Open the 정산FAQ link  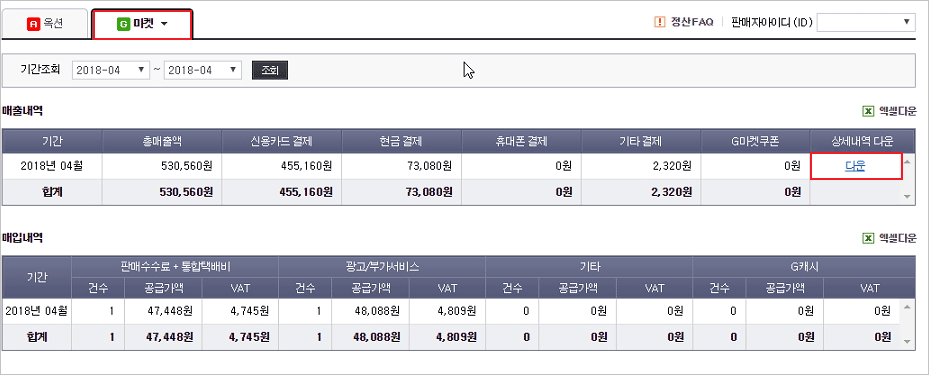(x=691, y=23)
